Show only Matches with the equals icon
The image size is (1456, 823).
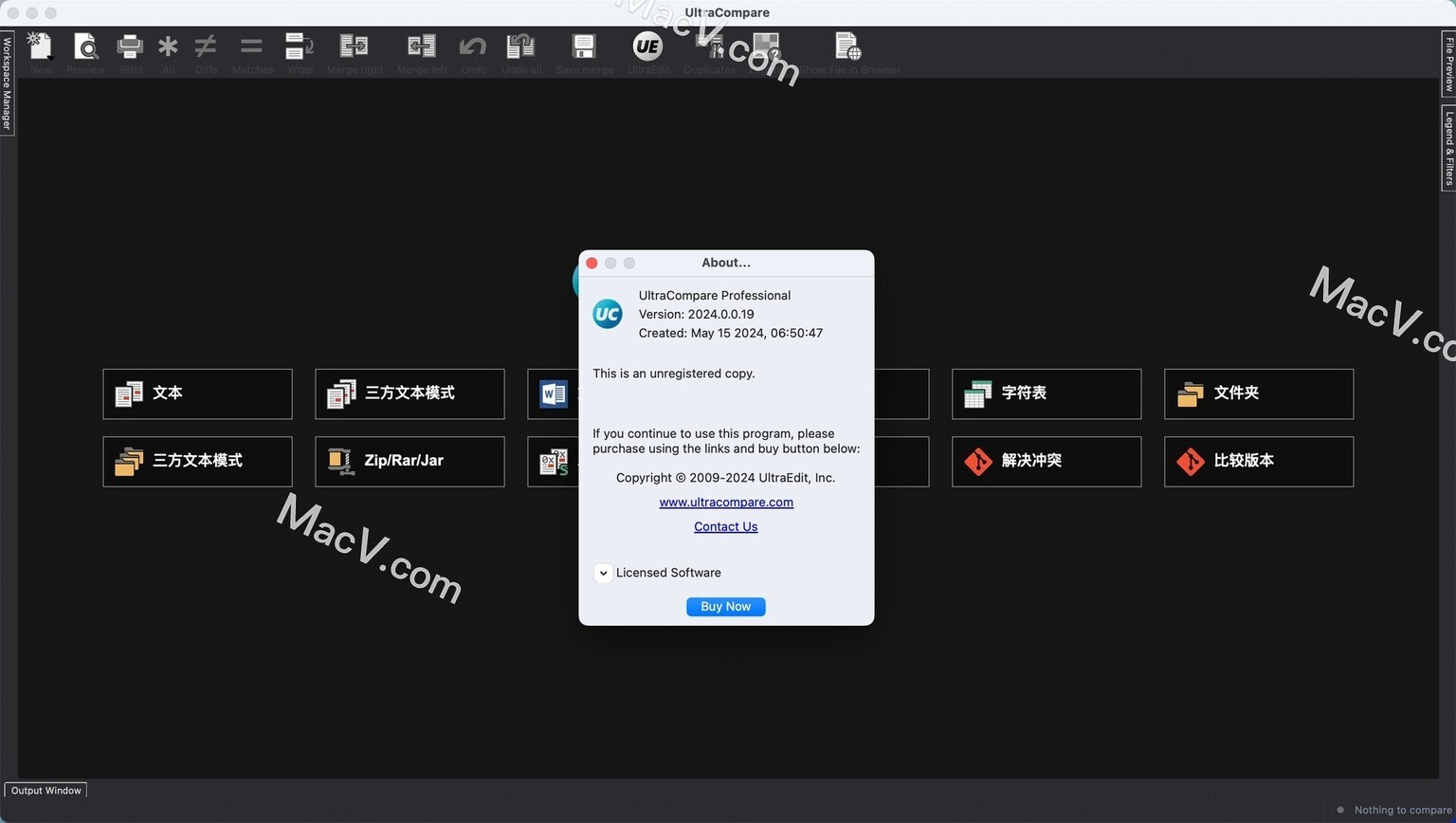[251, 46]
